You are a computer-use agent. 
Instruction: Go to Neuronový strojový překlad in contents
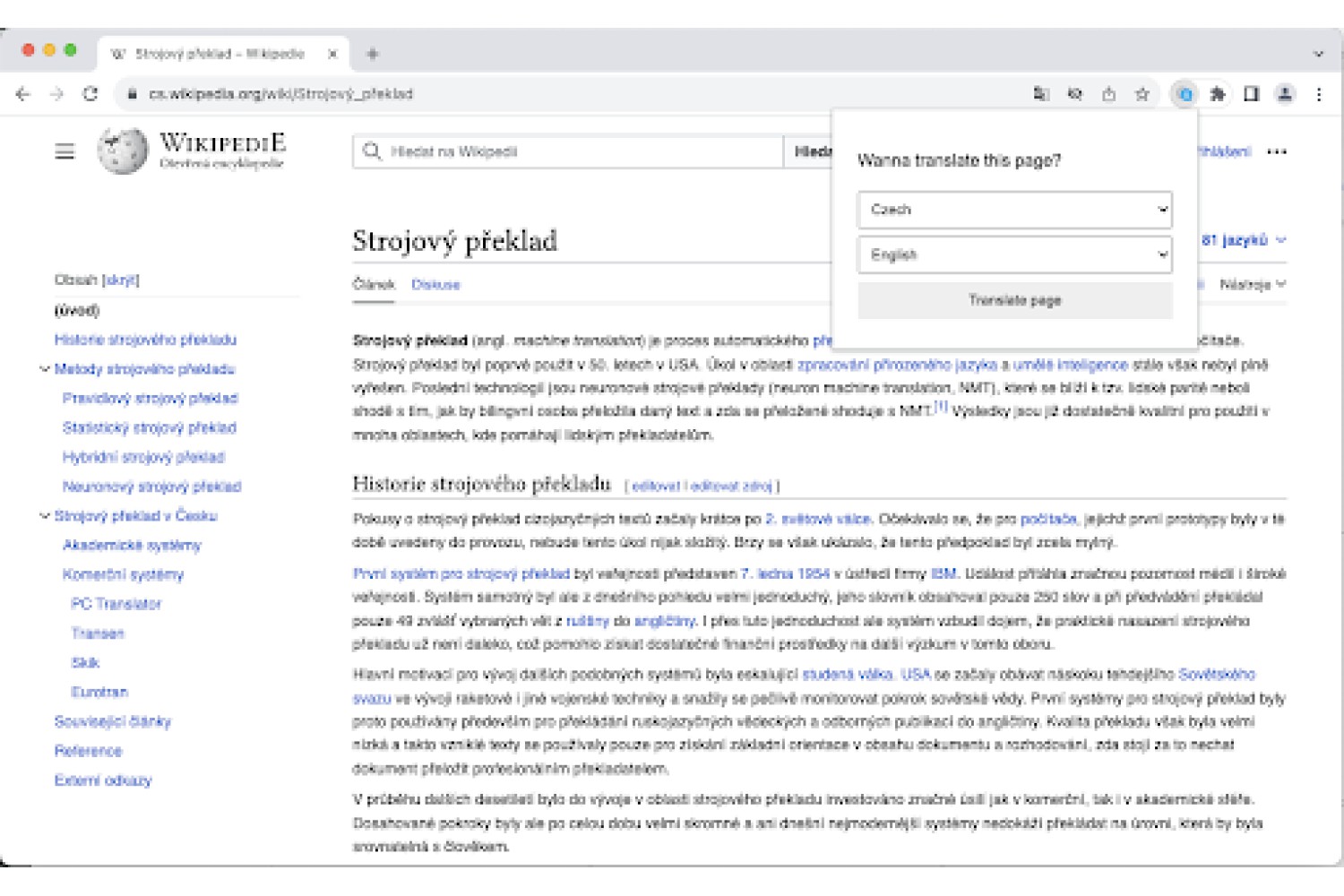point(151,487)
